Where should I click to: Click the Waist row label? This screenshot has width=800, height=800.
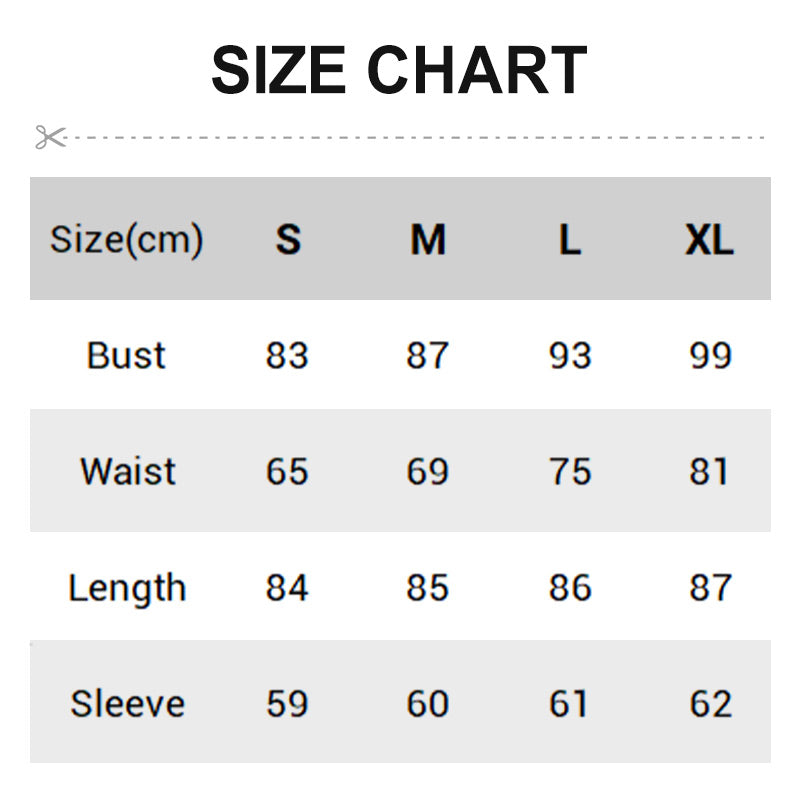(x=127, y=471)
